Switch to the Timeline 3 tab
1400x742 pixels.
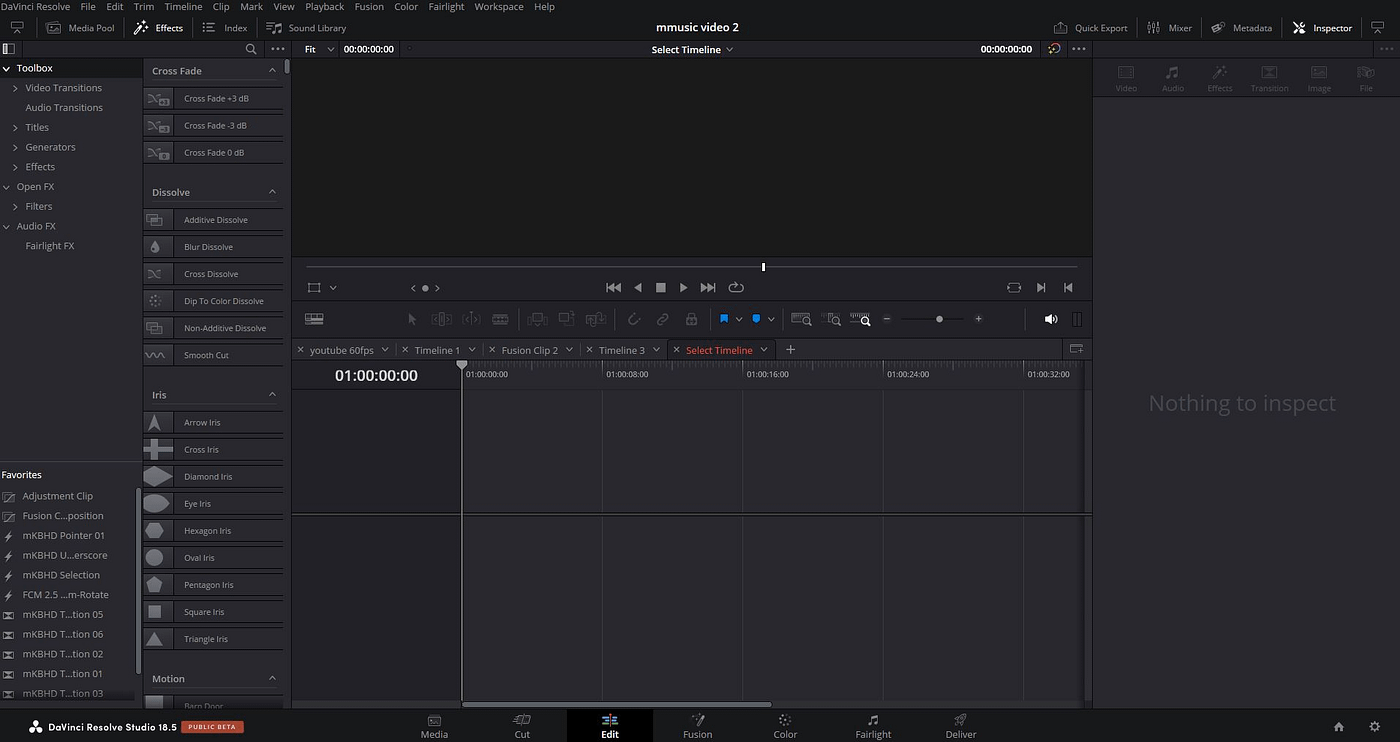pyautogui.click(x=621, y=350)
